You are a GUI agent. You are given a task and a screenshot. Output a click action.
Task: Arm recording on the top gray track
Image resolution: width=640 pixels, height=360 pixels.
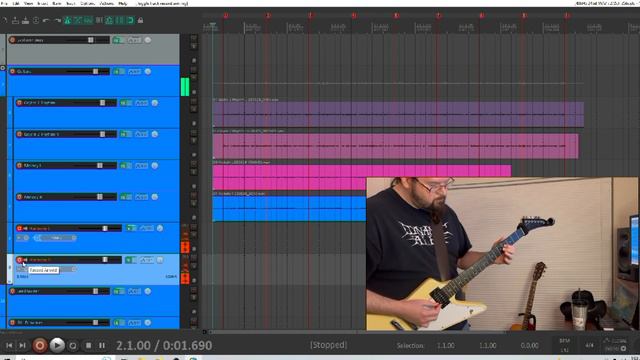pyautogui.click(x=12, y=40)
